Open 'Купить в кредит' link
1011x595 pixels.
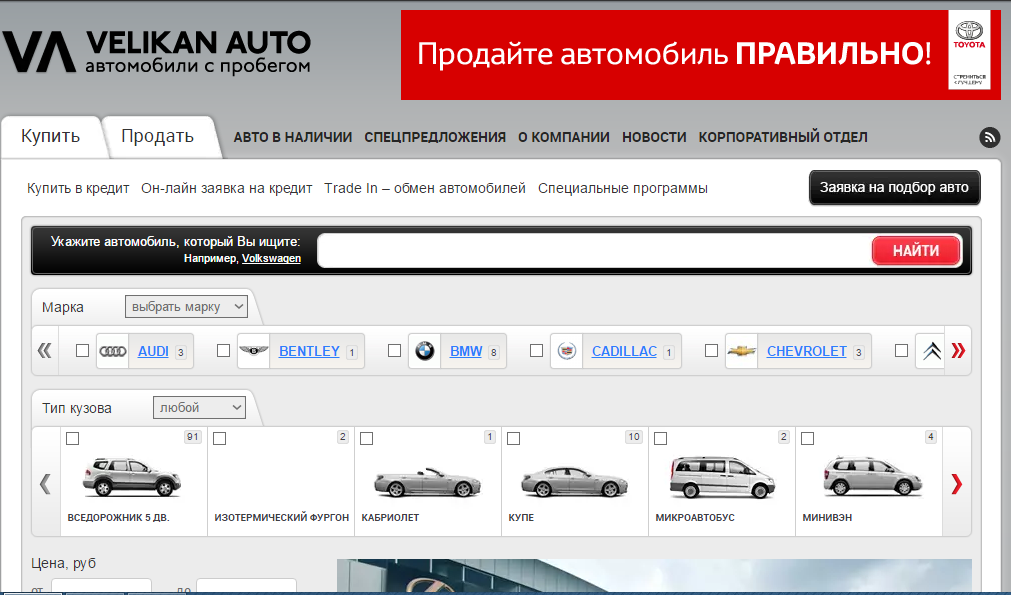click(78, 188)
